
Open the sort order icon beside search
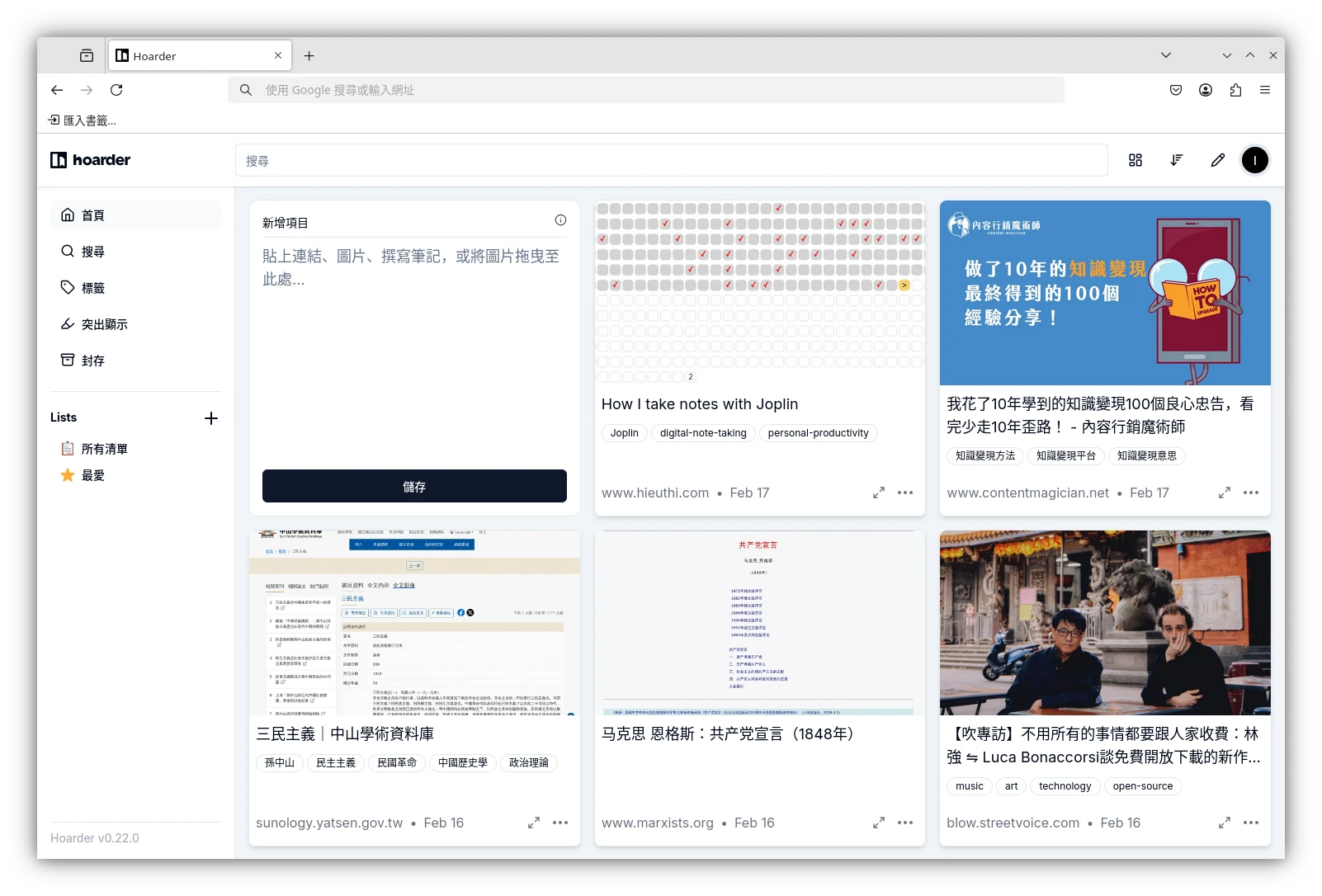click(1176, 160)
